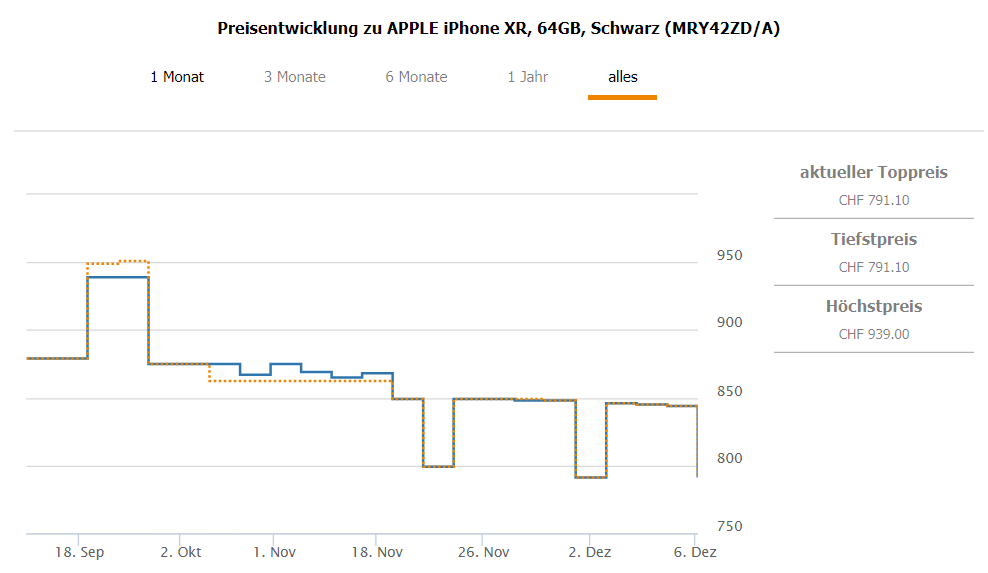988x573 pixels.
Task: Click the 2. Dez date label
Action: (589, 552)
